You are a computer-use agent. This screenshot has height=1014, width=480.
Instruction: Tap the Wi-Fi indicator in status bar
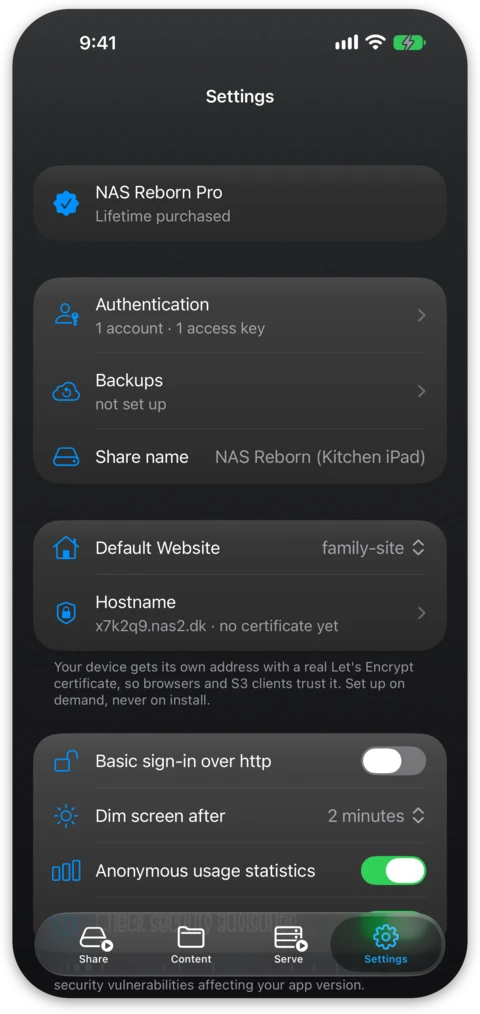(375, 43)
